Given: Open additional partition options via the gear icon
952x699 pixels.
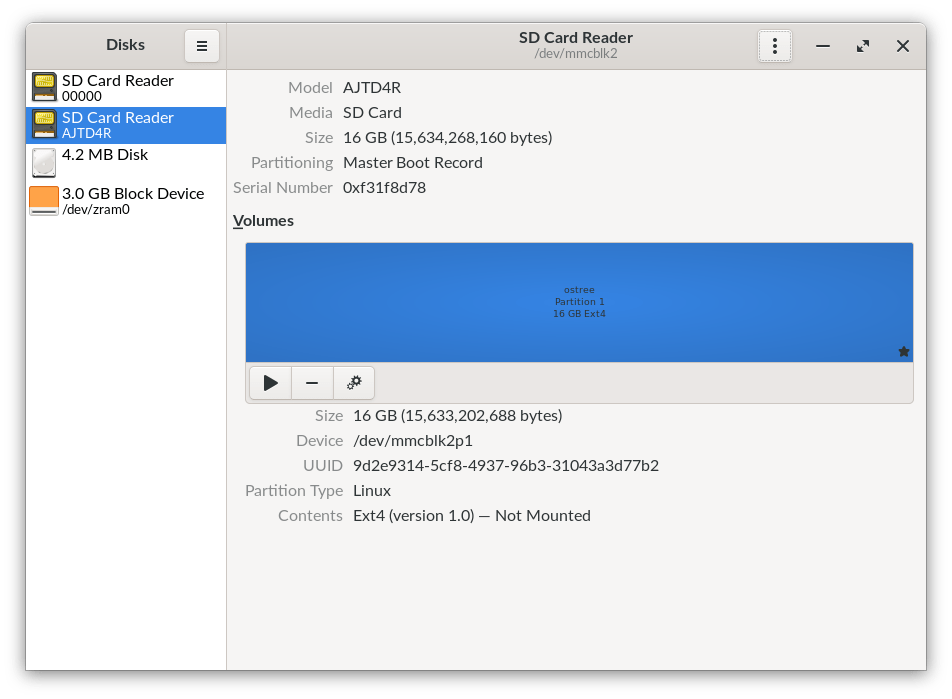Looking at the screenshot, I should [x=354, y=382].
